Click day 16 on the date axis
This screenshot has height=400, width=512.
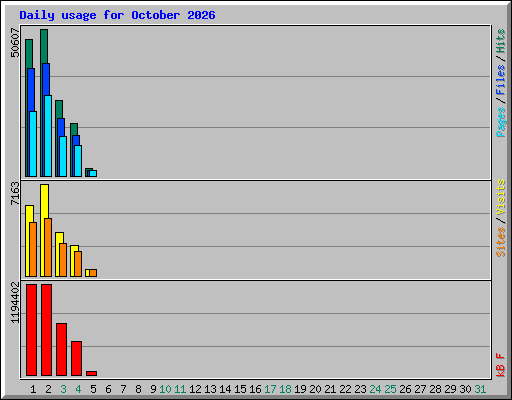click(255, 389)
